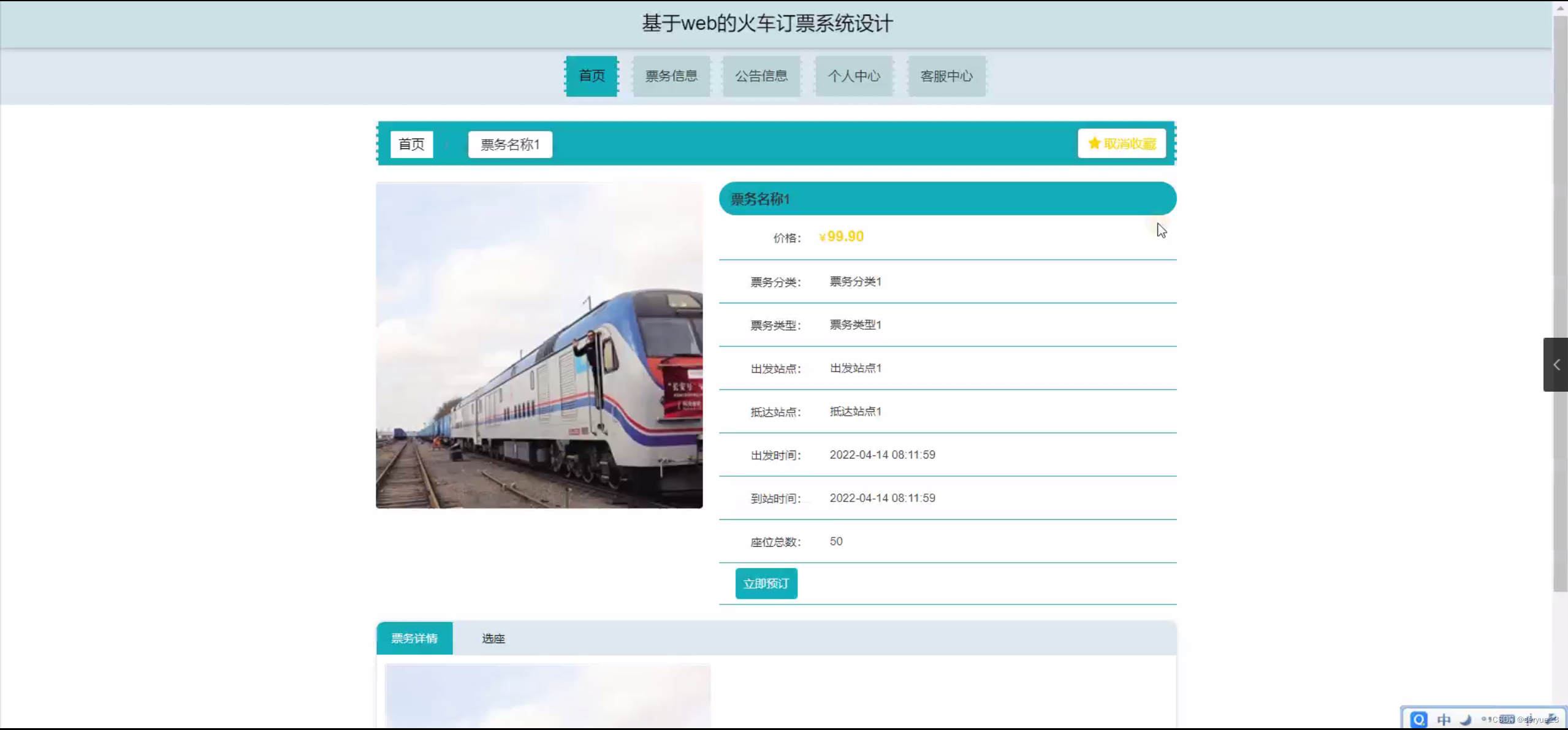Click the star icon on 取消收藏
The image size is (1568, 730).
(x=1094, y=143)
